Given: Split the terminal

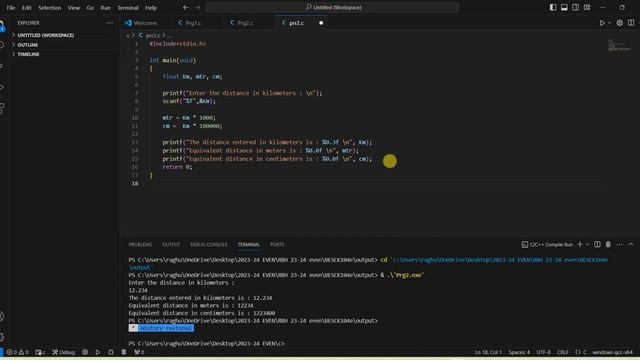Looking at the screenshot, I should pos(597,244).
